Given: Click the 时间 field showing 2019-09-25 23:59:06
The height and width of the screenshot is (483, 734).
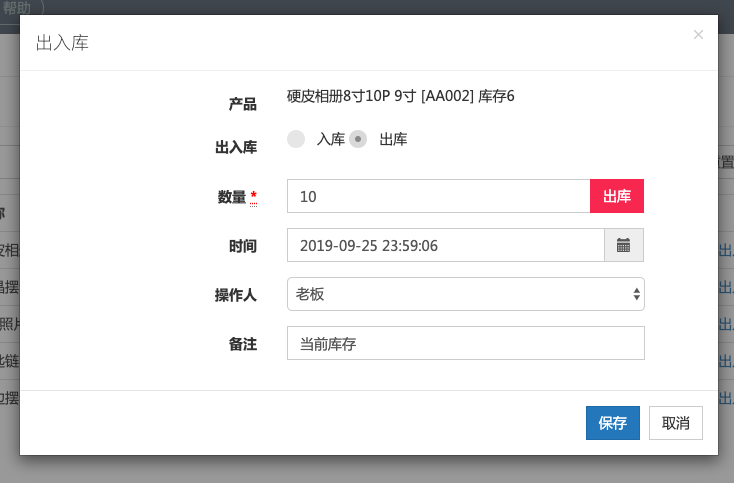Looking at the screenshot, I should [x=445, y=245].
